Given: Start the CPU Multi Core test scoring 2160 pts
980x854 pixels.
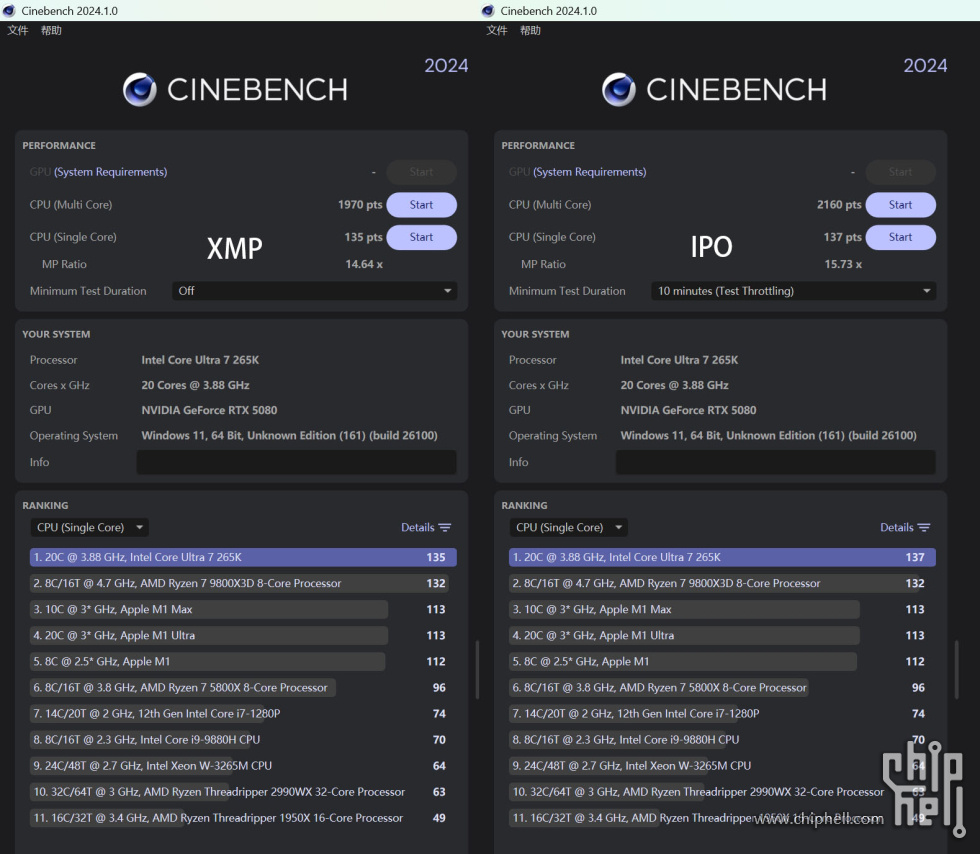Looking at the screenshot, I should 901,204.
